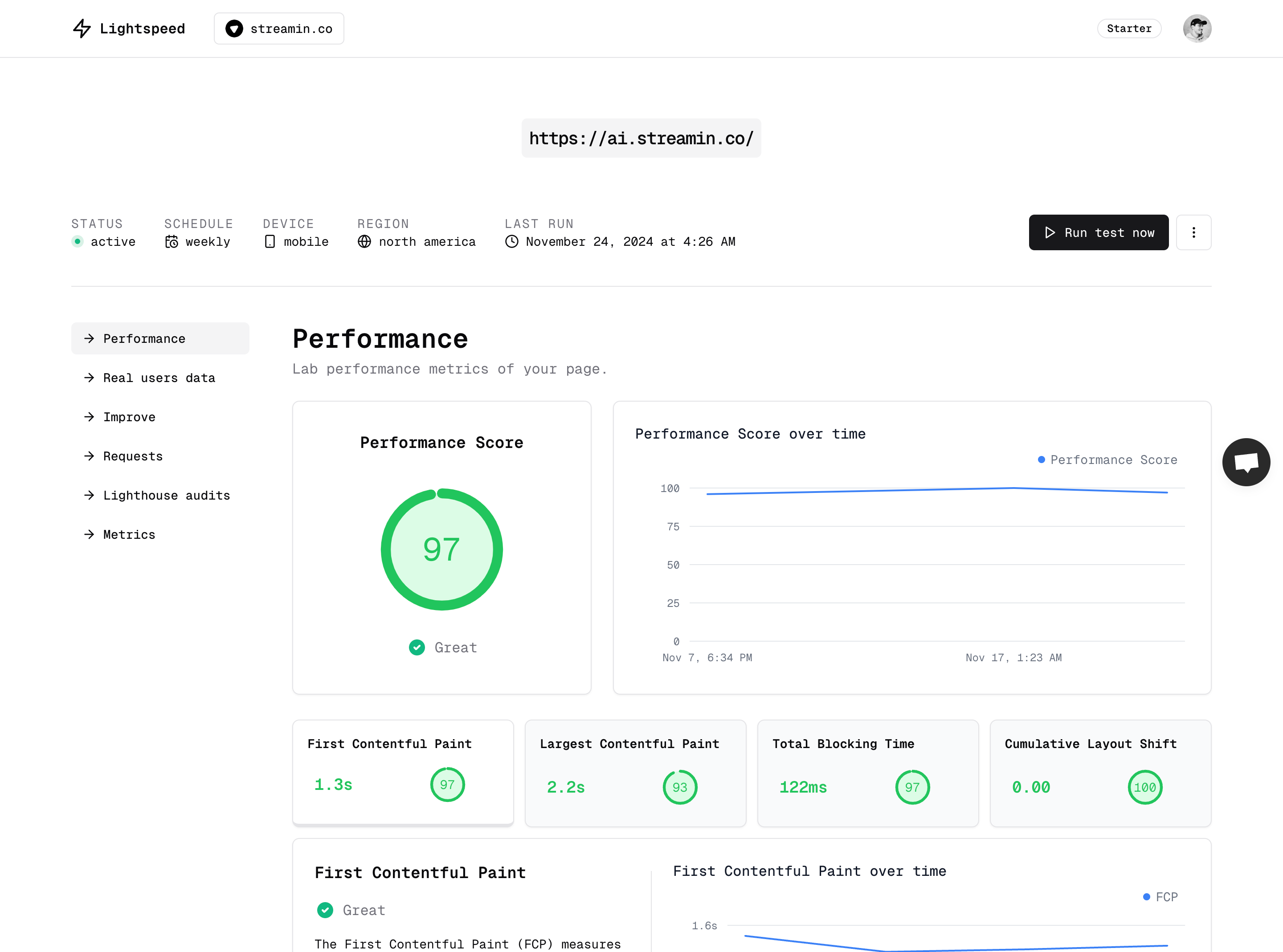Open the three-dot more options menu
This screenshot has height=952, width=1283.
(x=1193, y=232)
